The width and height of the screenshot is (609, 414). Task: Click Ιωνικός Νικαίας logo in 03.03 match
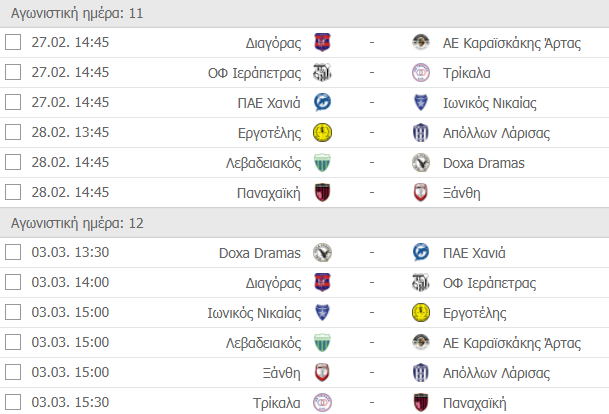[x=322, y=313]
